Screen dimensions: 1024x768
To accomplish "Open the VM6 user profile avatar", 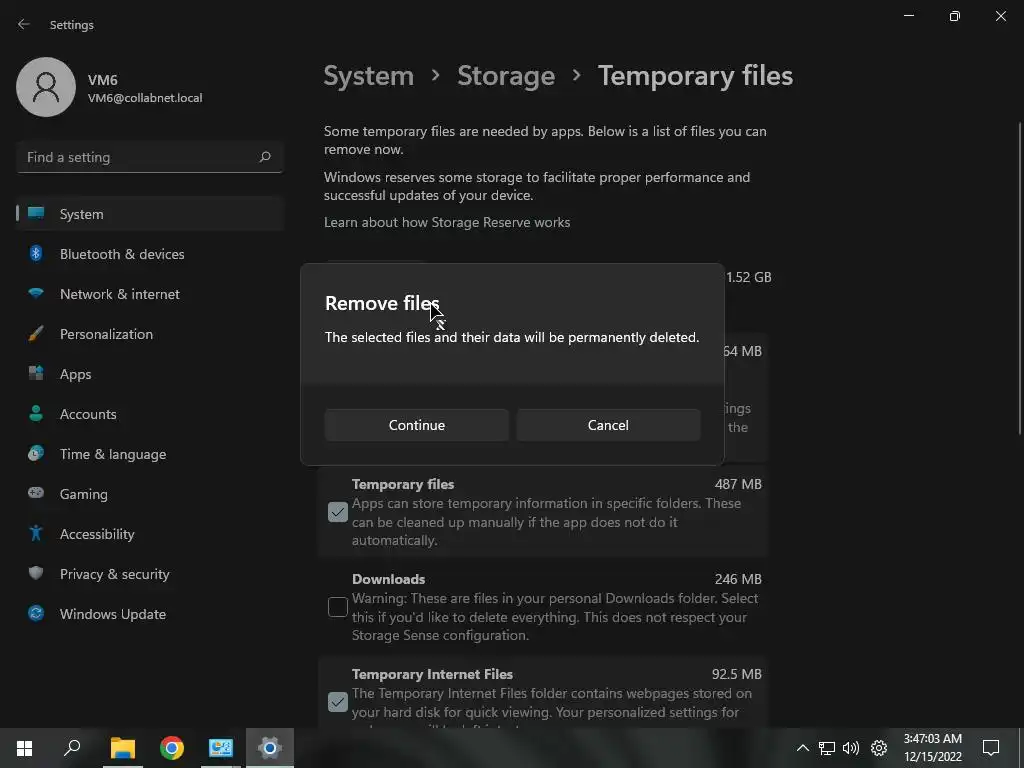I will tap(46, 87).
